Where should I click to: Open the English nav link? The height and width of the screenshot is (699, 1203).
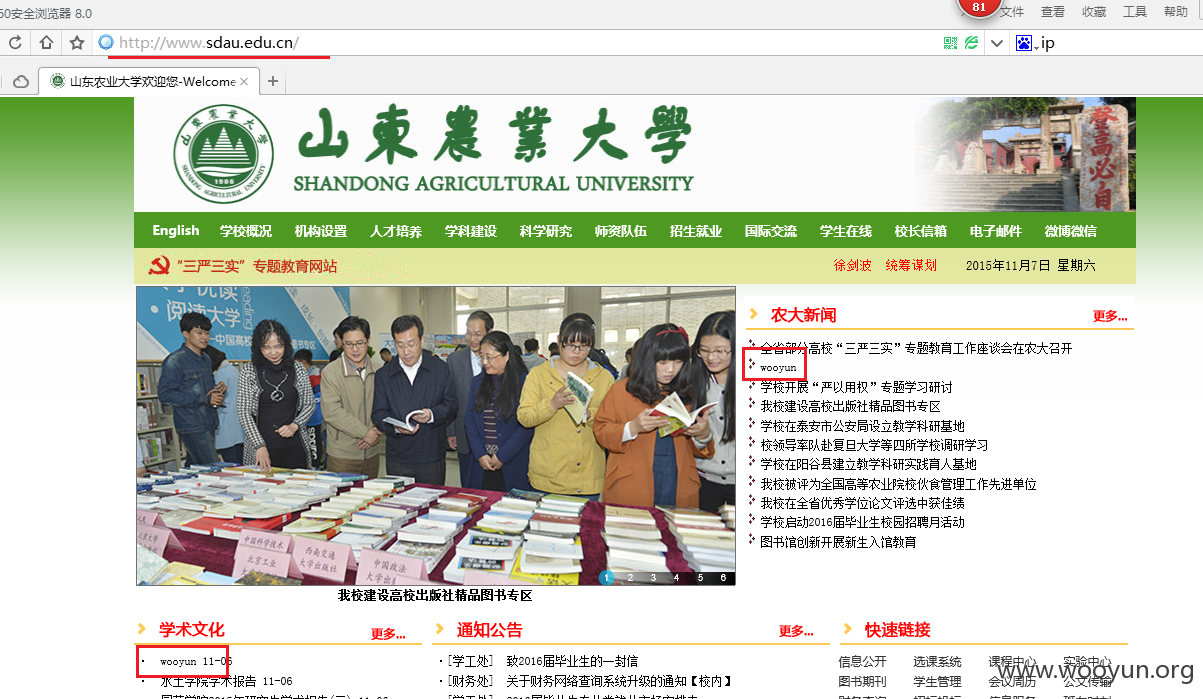point(176,230)
